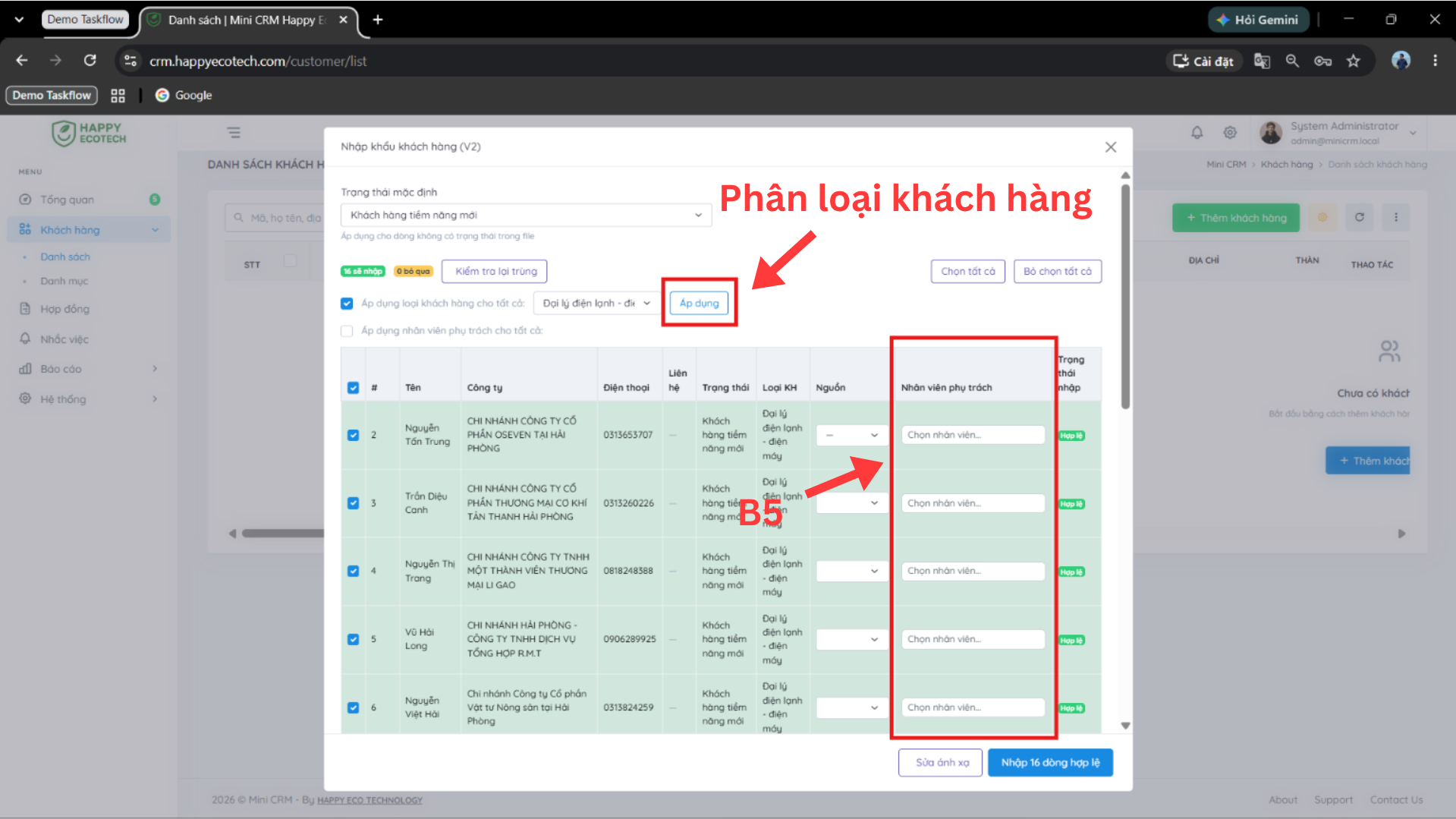The width and height of the screenshot is (1456, 819).
Task: Open Danh mục submenu item
Action: tap(64, 282)
